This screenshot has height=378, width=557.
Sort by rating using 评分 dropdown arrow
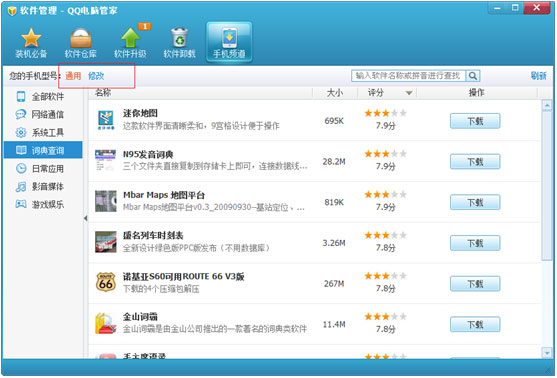point(409,93)
